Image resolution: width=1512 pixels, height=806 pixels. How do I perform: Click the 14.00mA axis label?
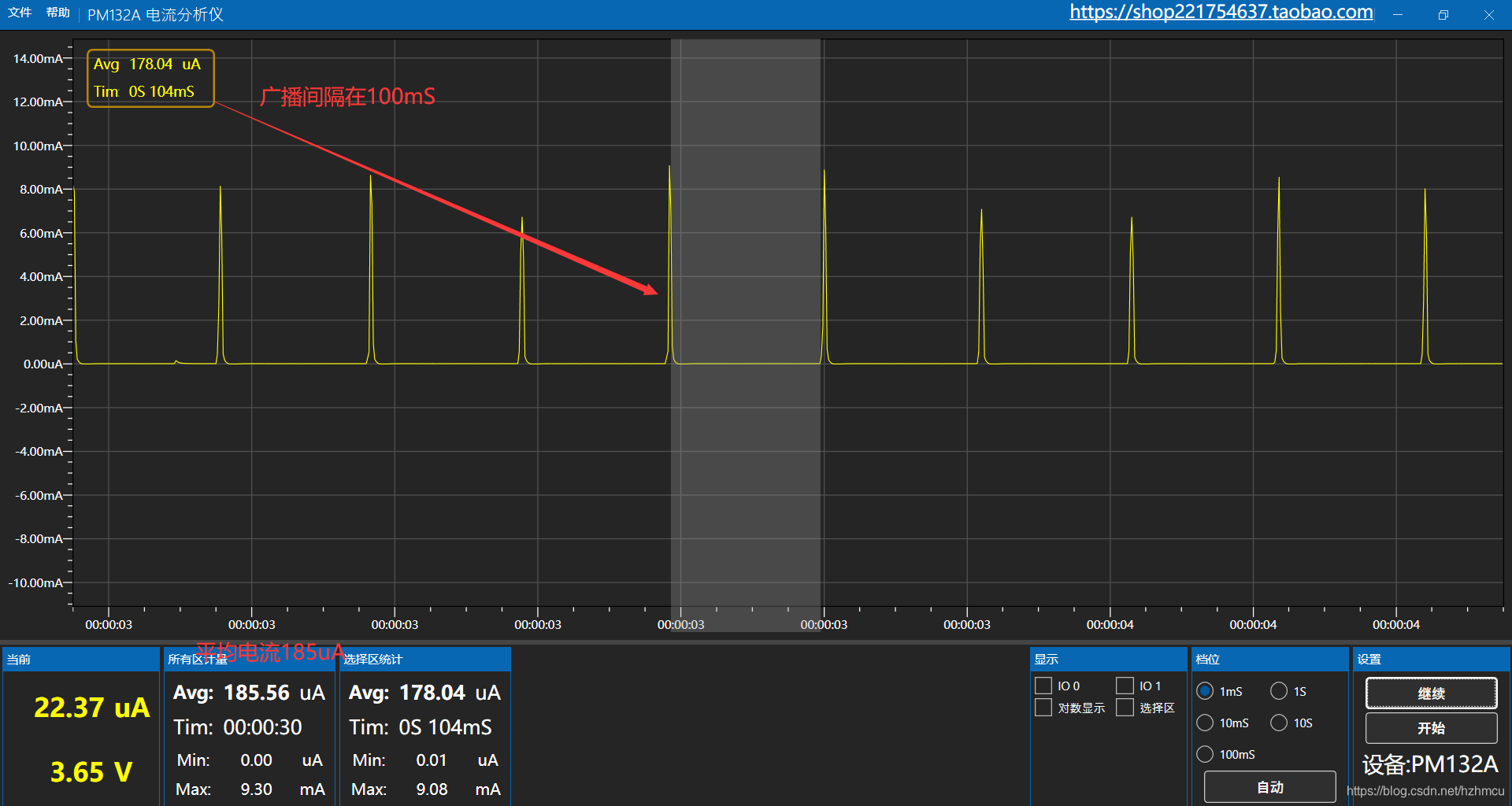click(38, 58)
